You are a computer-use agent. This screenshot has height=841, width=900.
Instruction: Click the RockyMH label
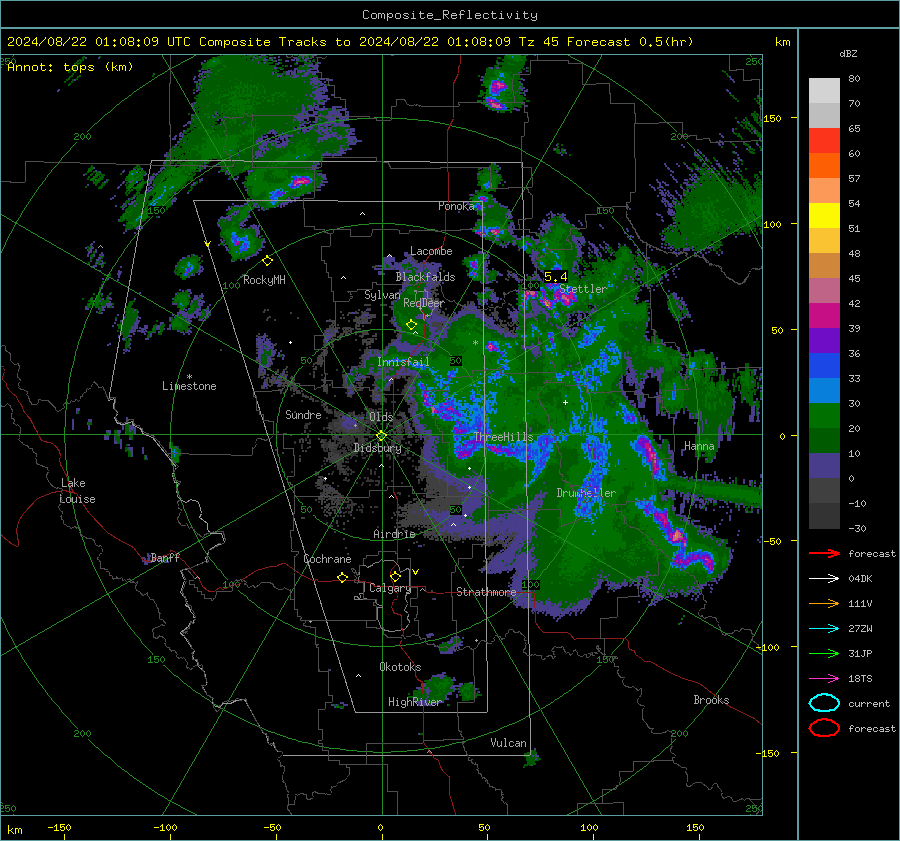tap(264, 280)
